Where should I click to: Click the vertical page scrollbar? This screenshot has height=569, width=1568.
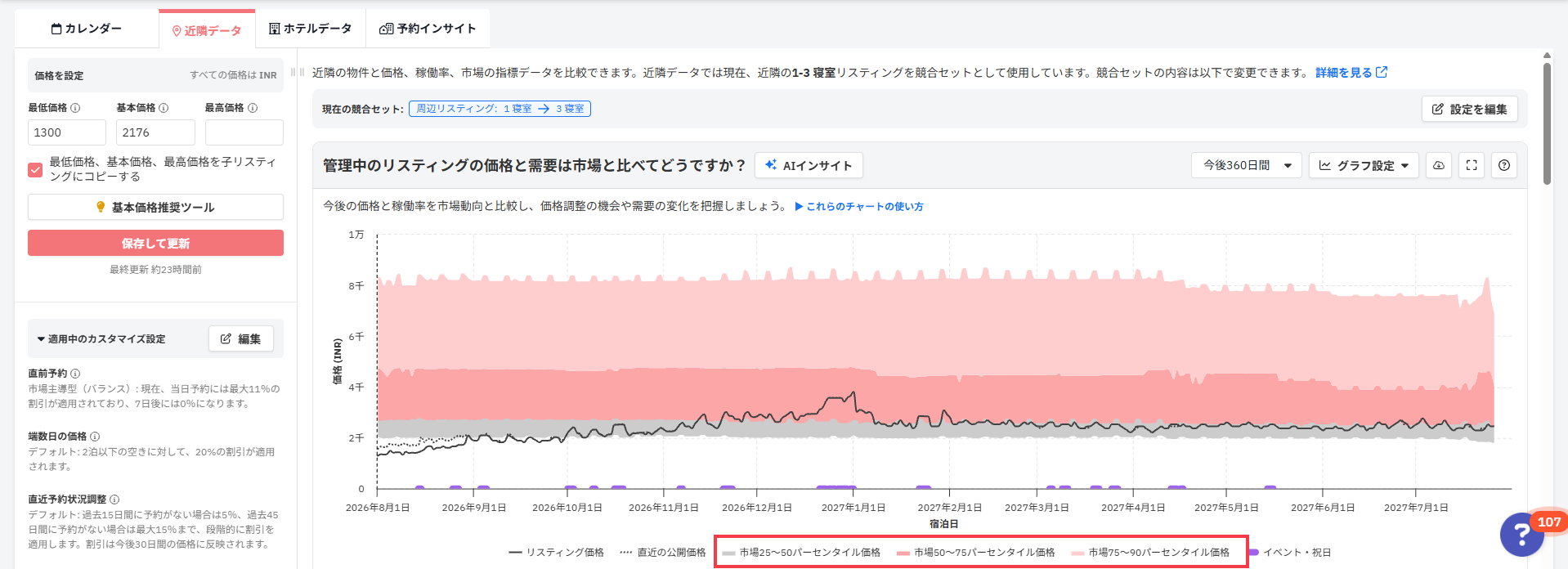tap(1547, 123)
